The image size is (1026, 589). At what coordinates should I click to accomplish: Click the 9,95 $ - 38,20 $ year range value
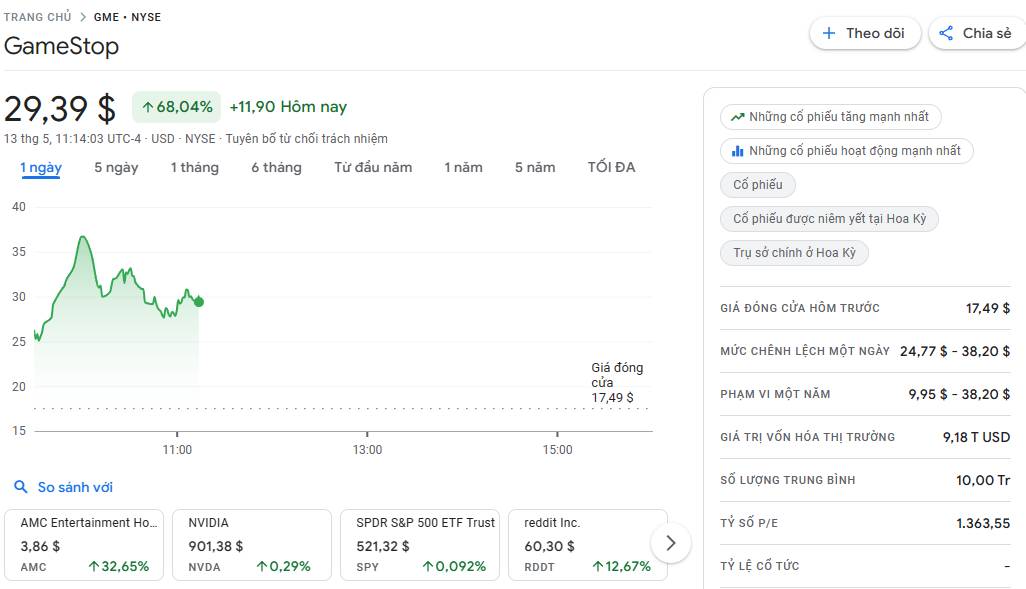tap(959, 395)
